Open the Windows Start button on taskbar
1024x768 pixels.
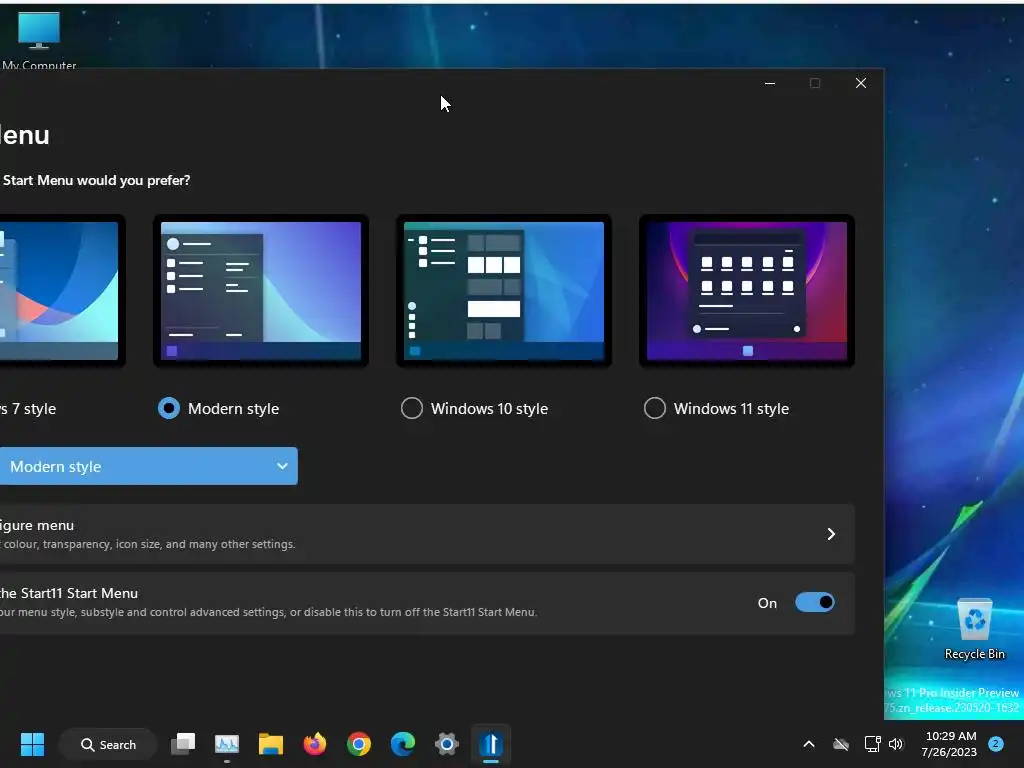[32, 744]
